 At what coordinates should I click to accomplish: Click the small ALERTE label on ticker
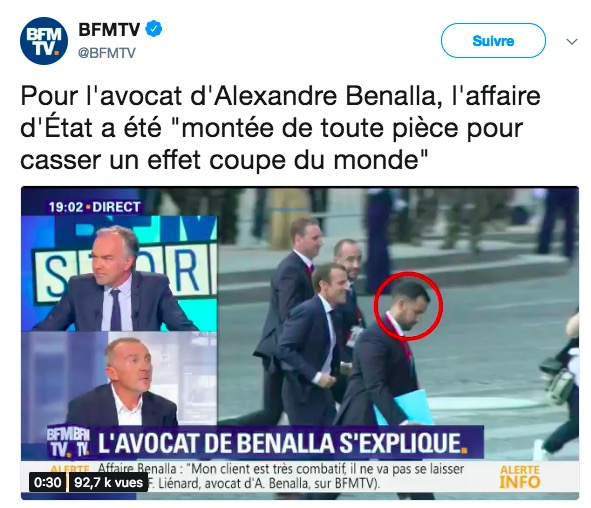pyautogui.click(x=70, y=468)
